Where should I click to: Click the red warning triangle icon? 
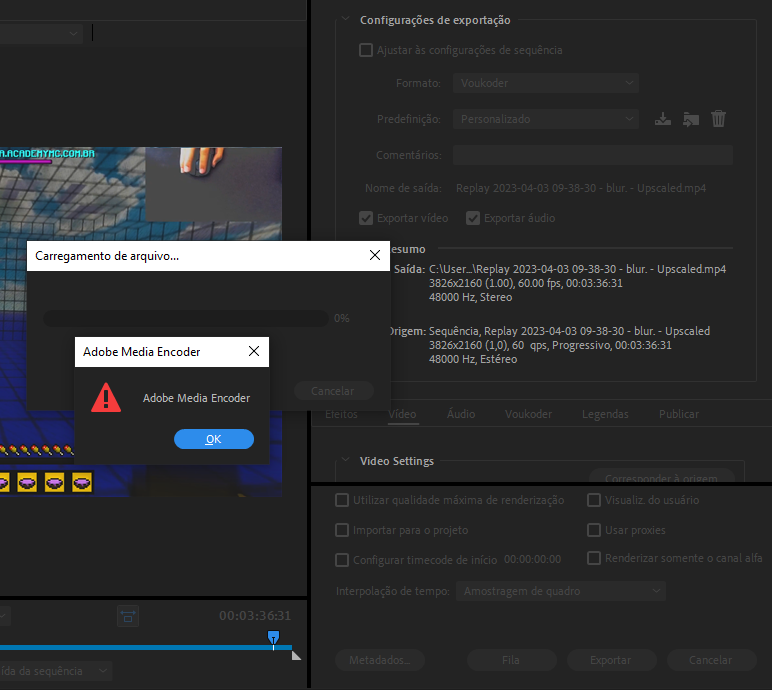106,398
